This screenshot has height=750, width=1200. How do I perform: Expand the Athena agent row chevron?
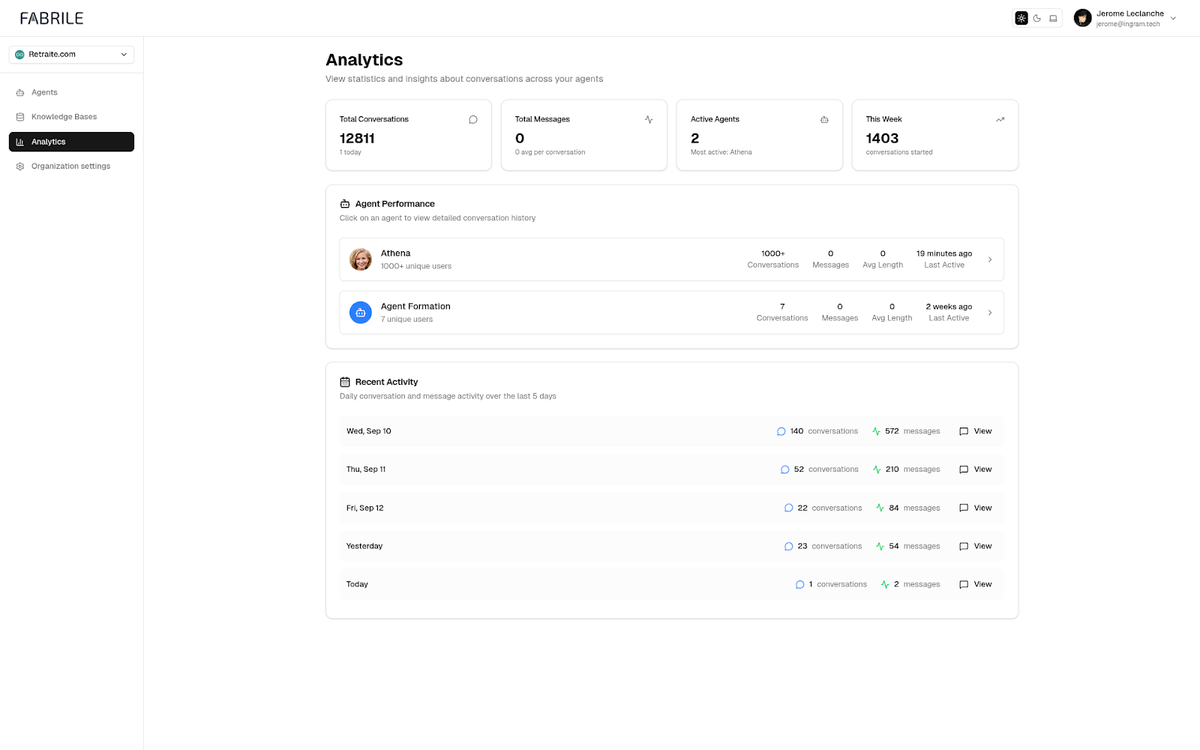coord(990,258)
